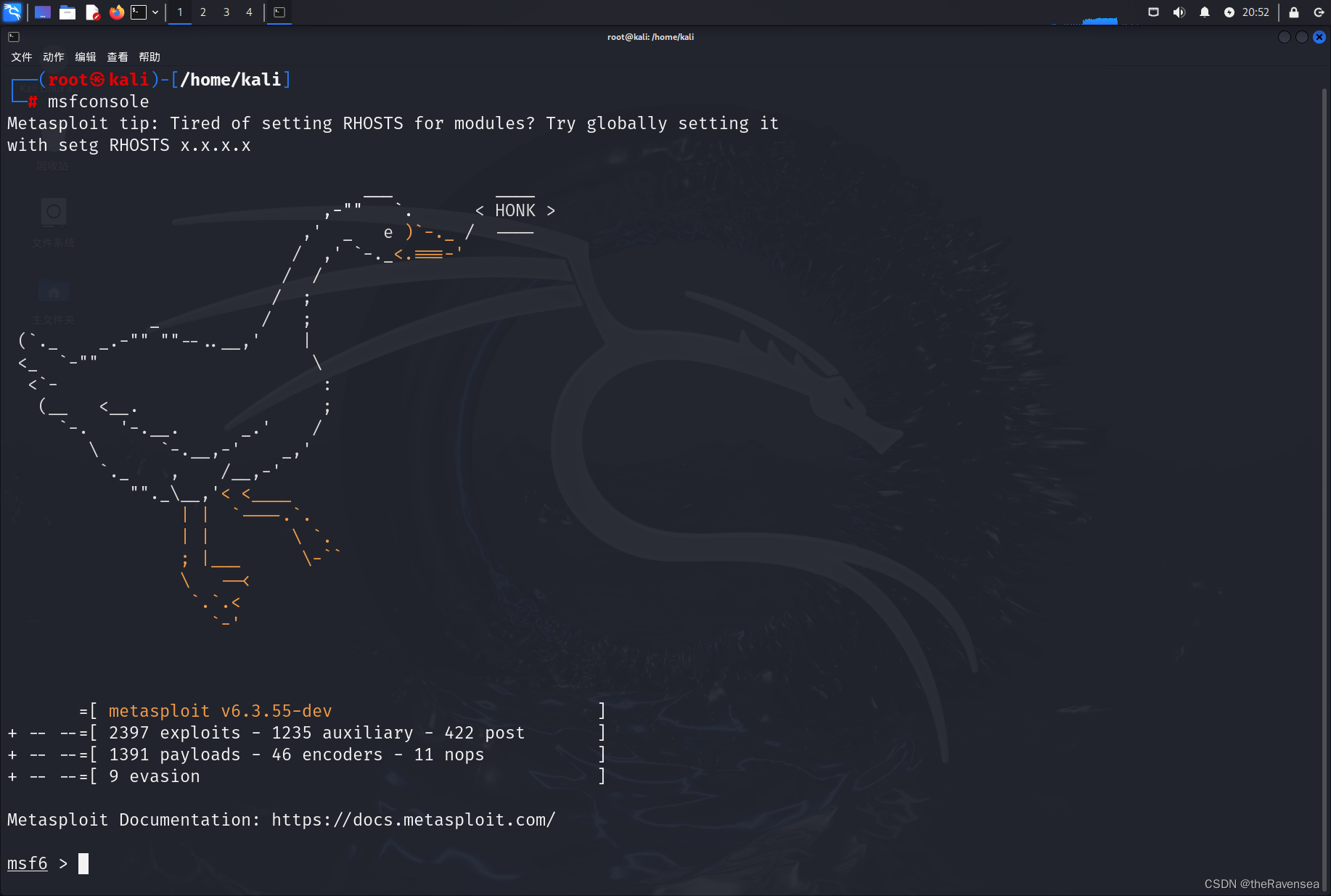1331x896 pixels.
Task: Click the docs.metasploit.com URL
Action: pos(414,820)
